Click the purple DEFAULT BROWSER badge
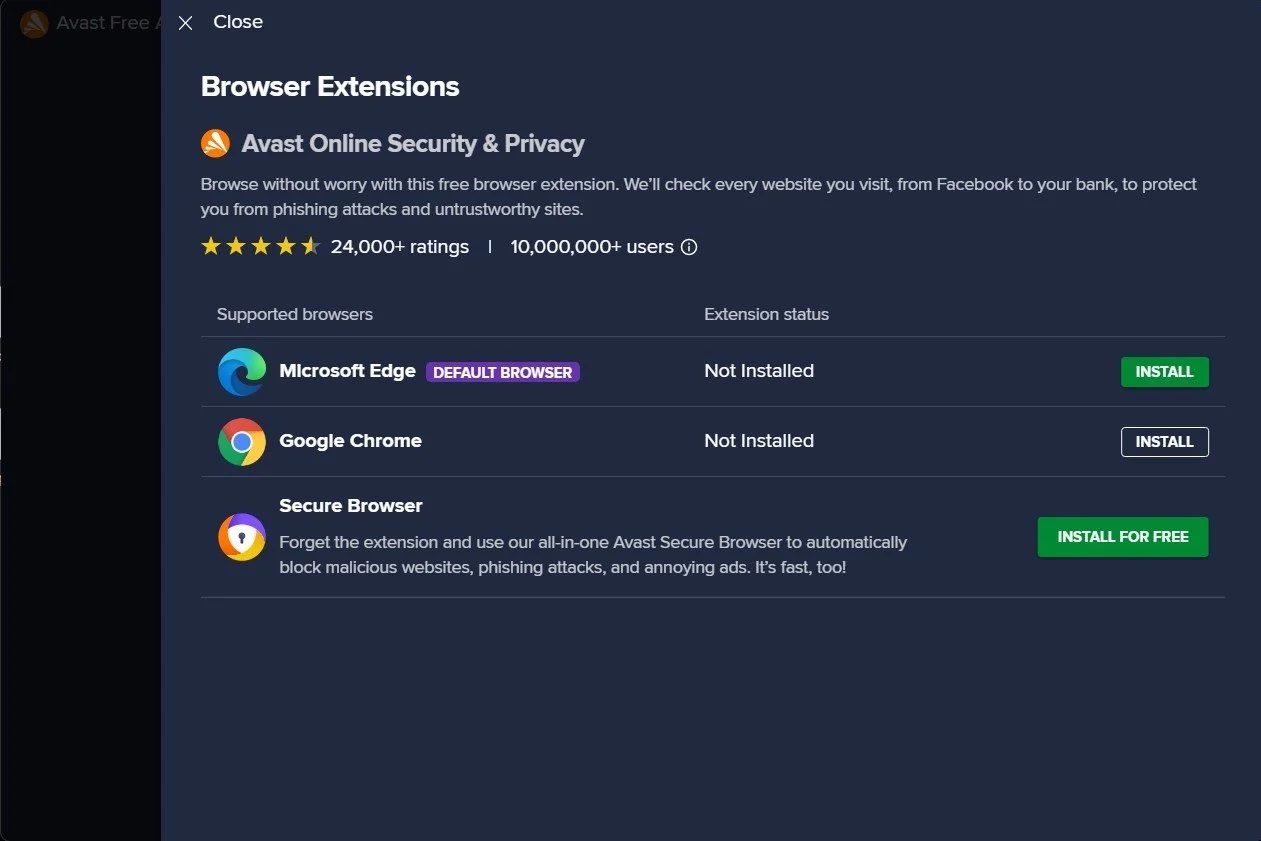 (502, 371)
